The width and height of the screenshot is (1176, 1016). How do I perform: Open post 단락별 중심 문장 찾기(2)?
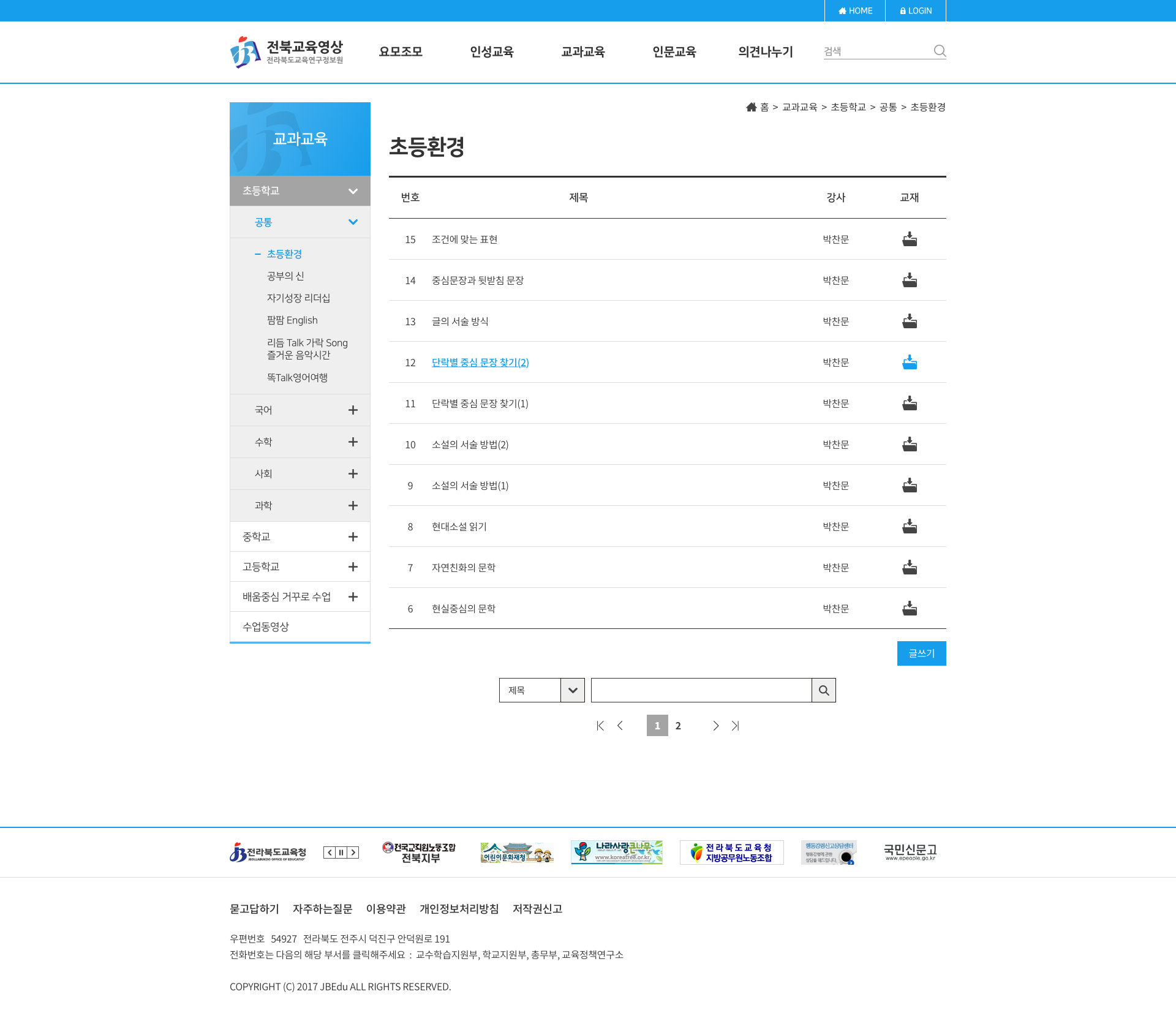point(480,363)
